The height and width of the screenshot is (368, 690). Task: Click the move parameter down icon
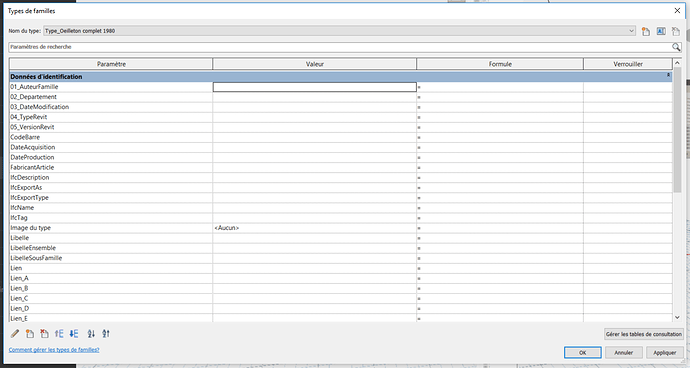click(73, 334)
